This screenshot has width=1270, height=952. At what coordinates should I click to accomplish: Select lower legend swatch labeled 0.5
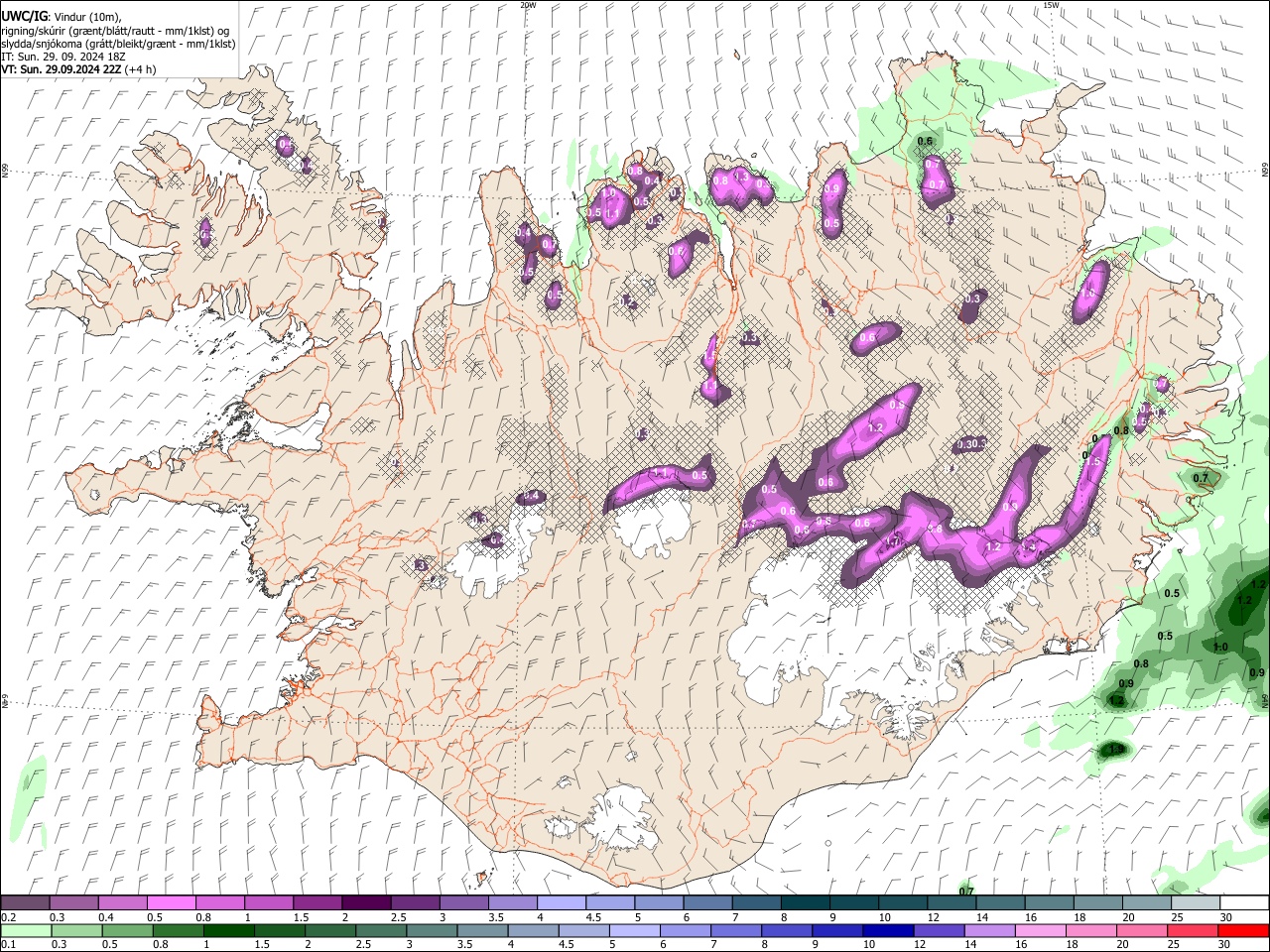point(127,930)
